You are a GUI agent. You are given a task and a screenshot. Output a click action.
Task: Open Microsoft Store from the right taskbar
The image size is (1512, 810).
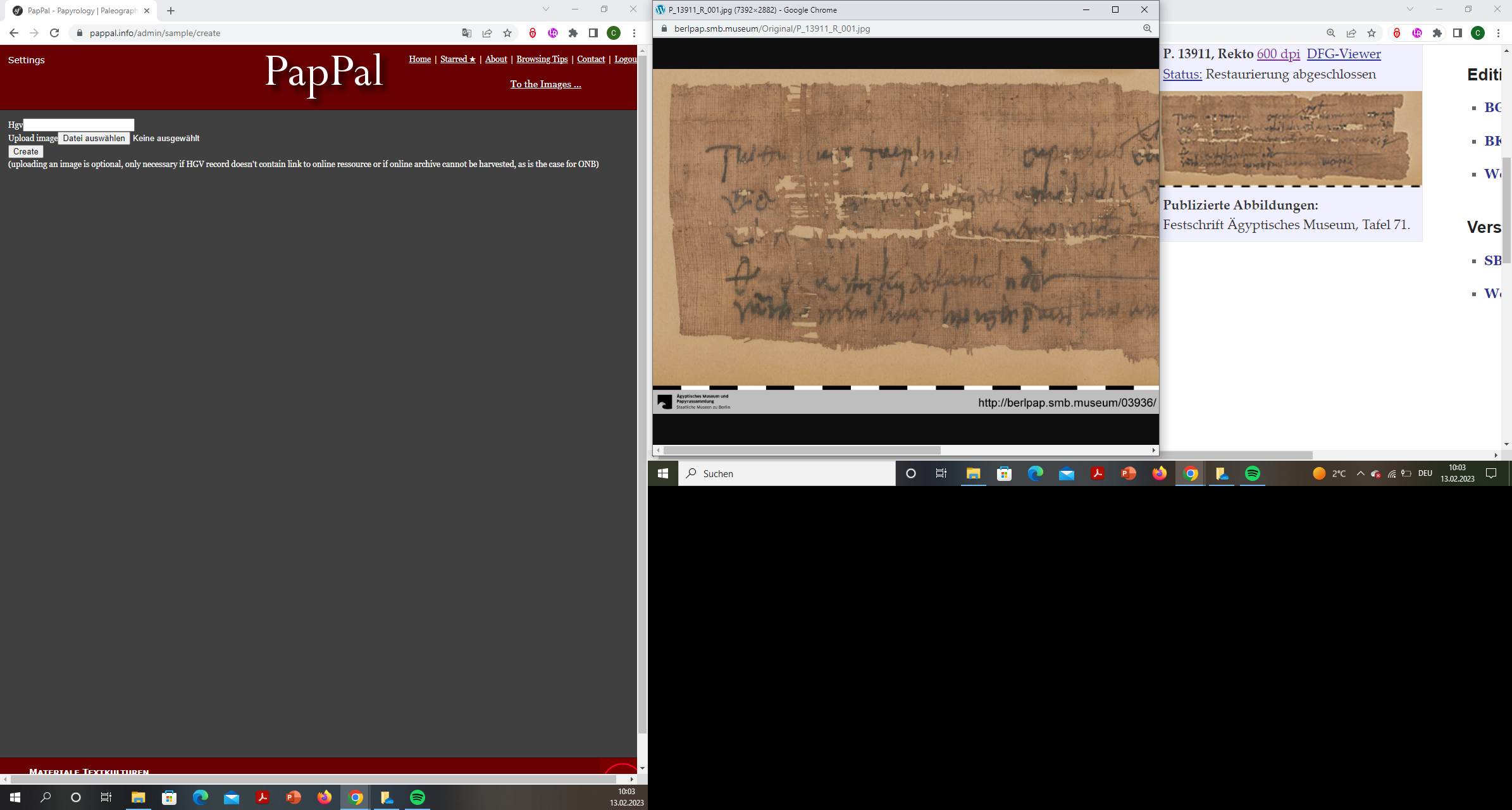[x=1004, y=473]
